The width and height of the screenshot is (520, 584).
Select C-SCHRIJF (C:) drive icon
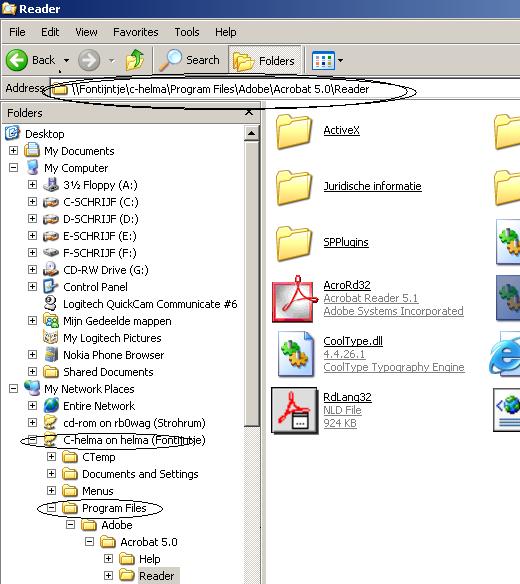click(x=51, y=202)
